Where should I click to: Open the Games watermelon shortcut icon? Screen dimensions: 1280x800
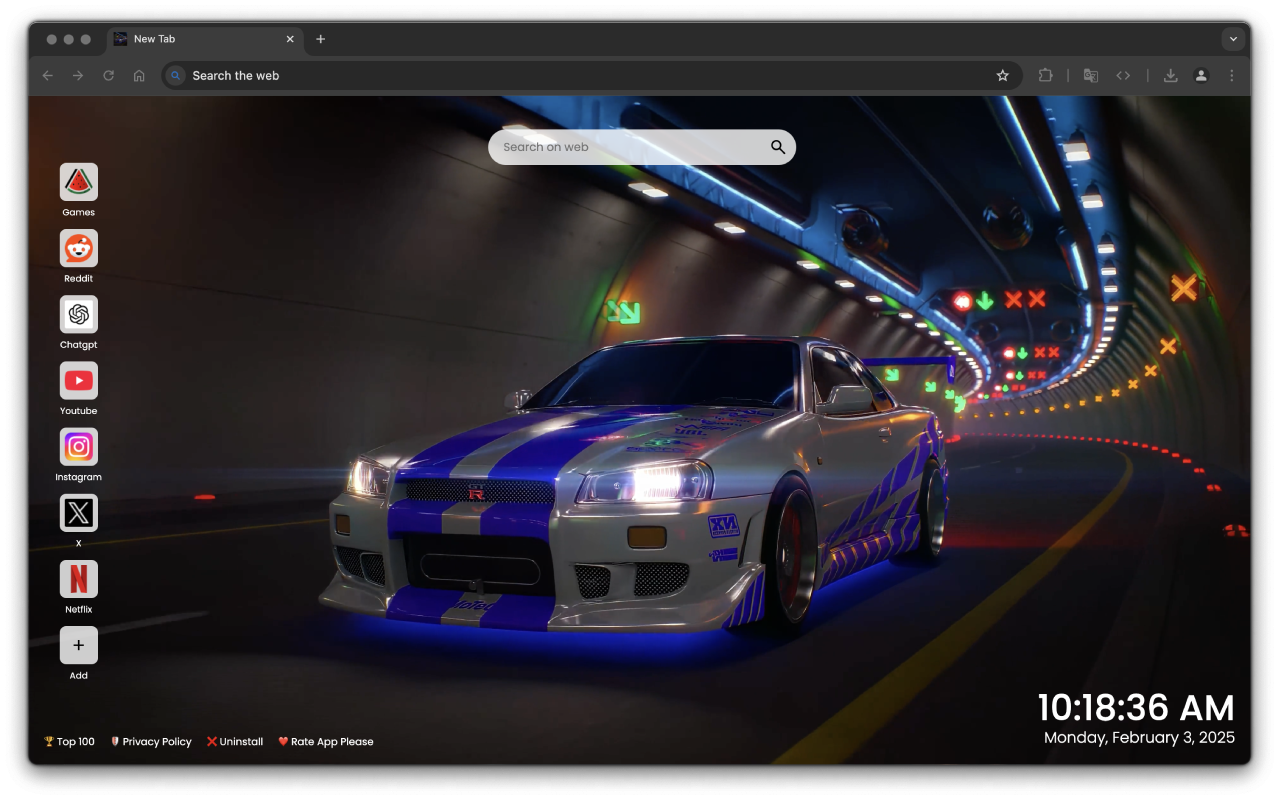79,182
